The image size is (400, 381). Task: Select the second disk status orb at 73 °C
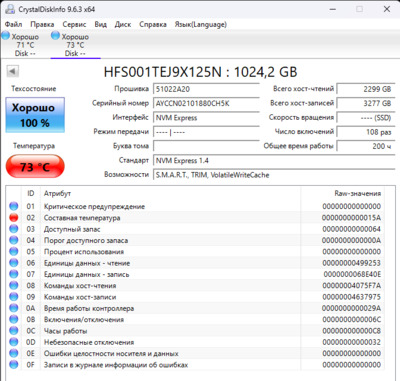(55, 35)
